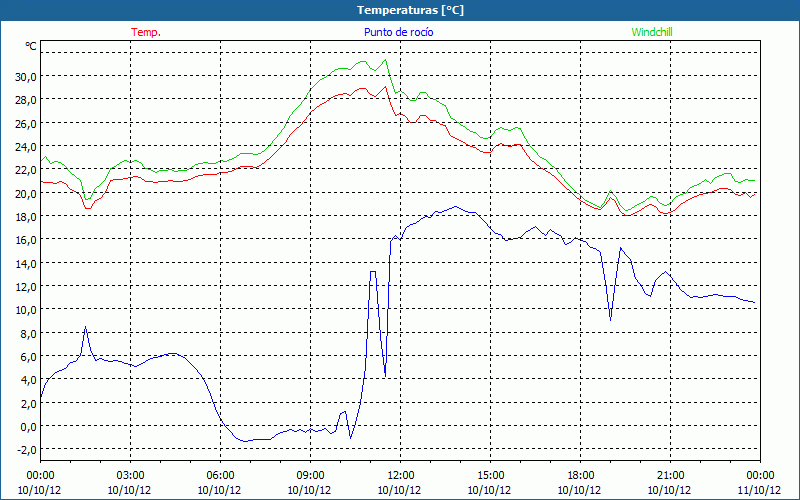This screenshot has width=800, height=500.
Task: Click the '28,0' y-axis value
Action: click(26, 100)
